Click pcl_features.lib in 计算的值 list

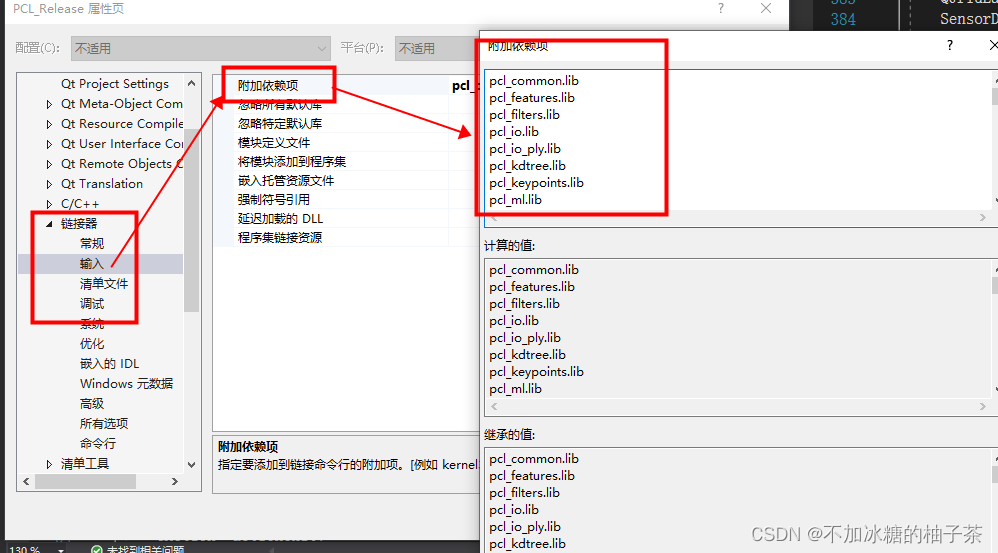click(x=532, y=287)
